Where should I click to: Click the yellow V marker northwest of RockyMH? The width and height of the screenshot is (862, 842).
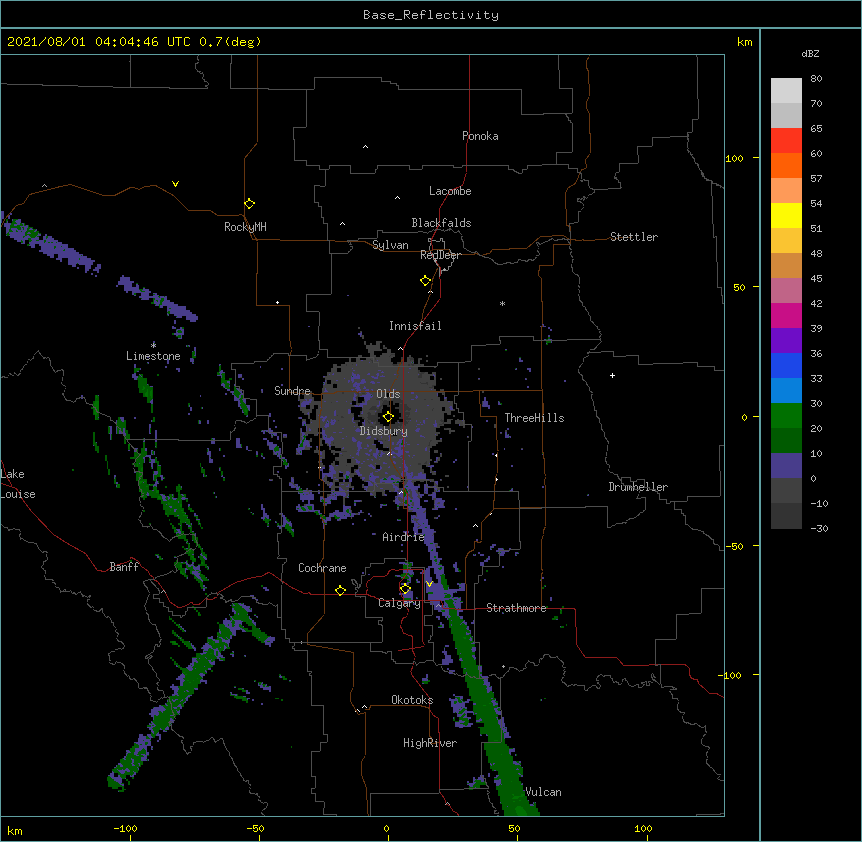click(175, 184)
